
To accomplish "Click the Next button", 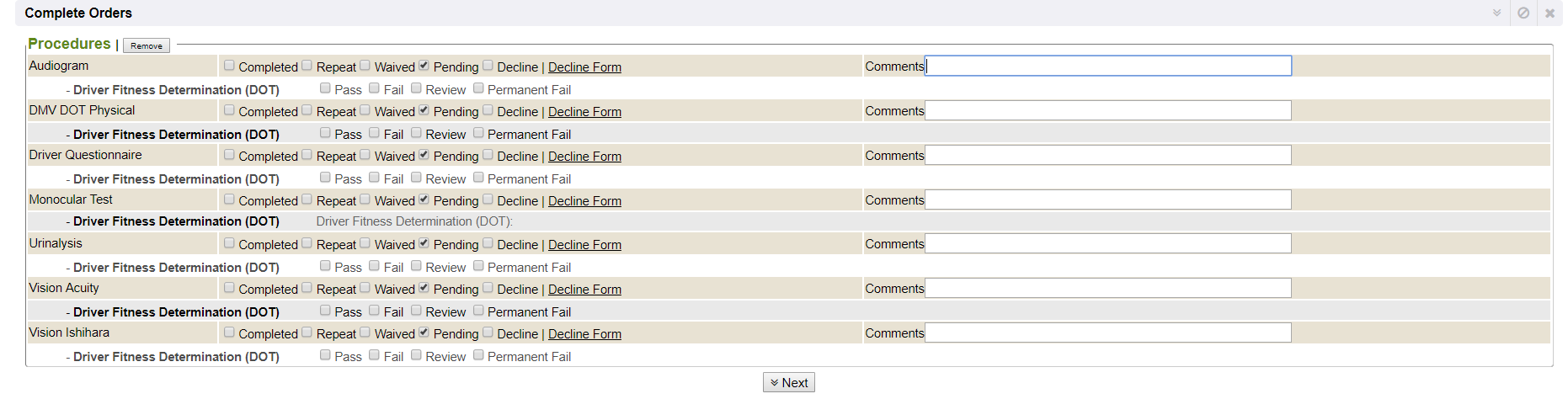I will click(x=789, y=383).
